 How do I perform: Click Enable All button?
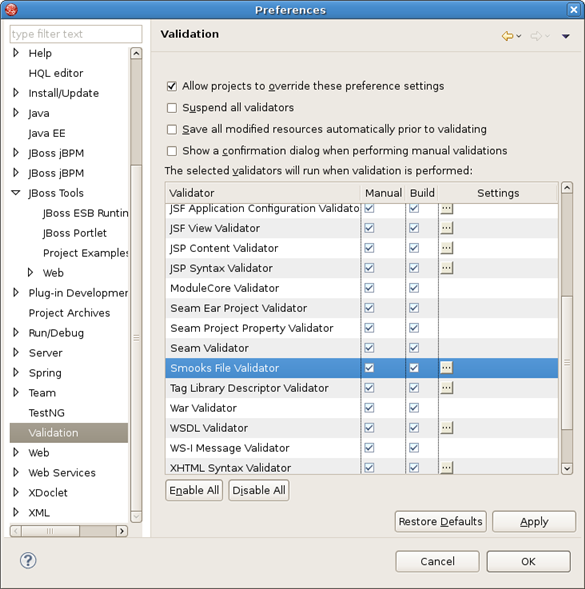point(194,490)
